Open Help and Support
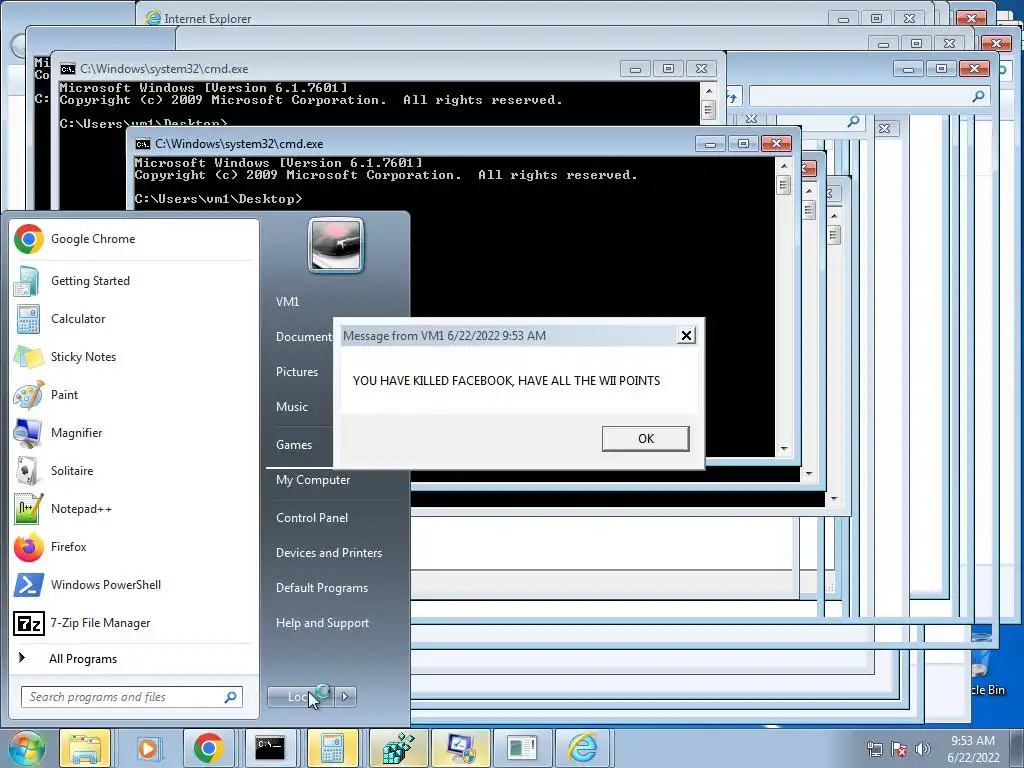The image size is (1024, 768). coord(322,623)
